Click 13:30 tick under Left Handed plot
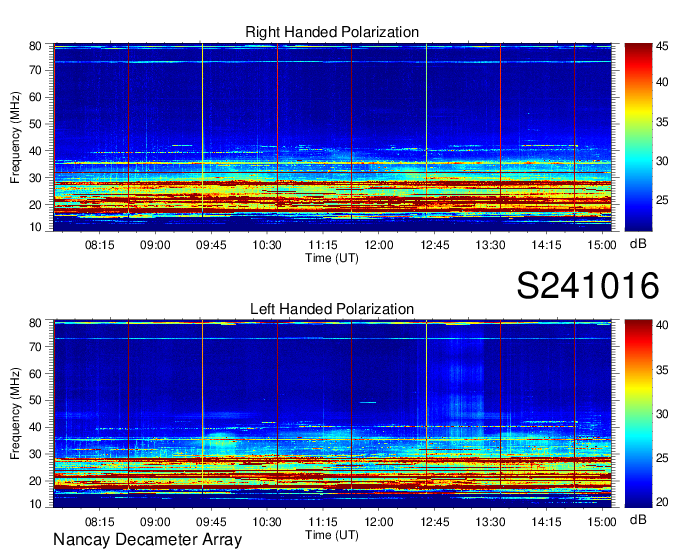 [x=490, y=522]
